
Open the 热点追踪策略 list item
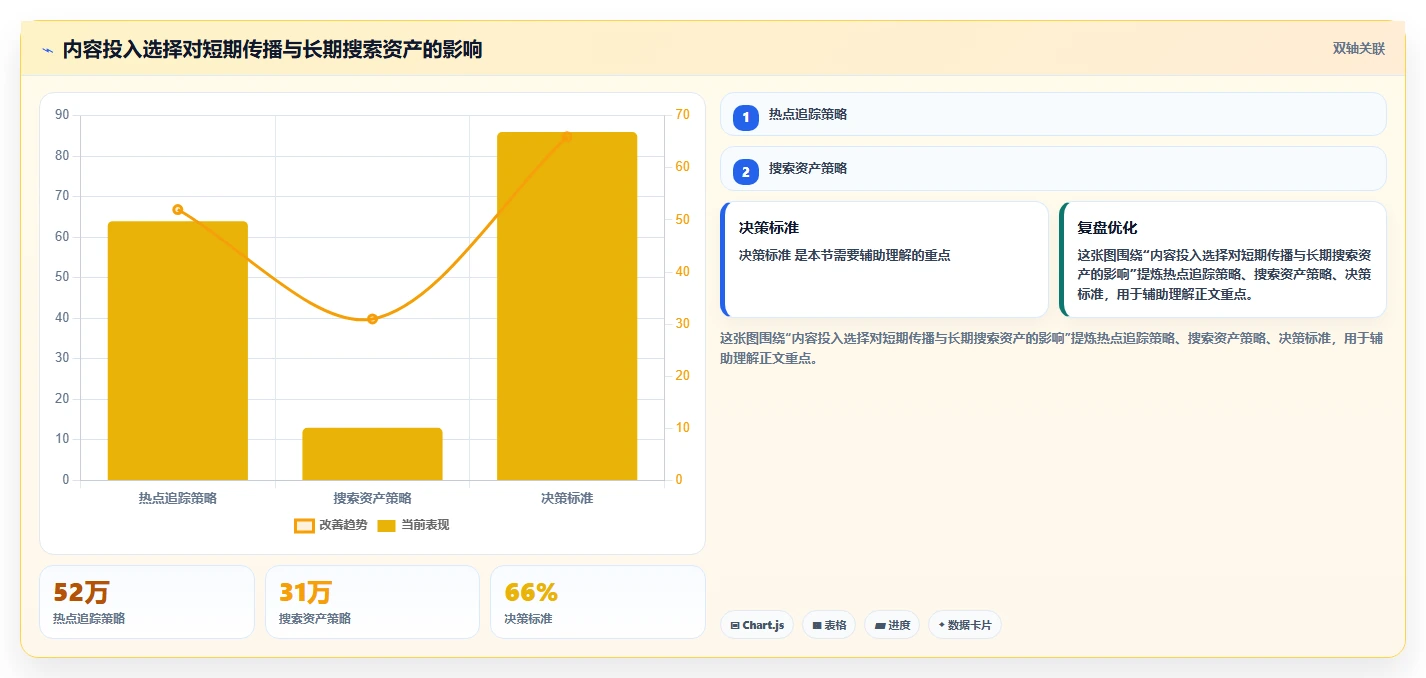[1053, 114]
